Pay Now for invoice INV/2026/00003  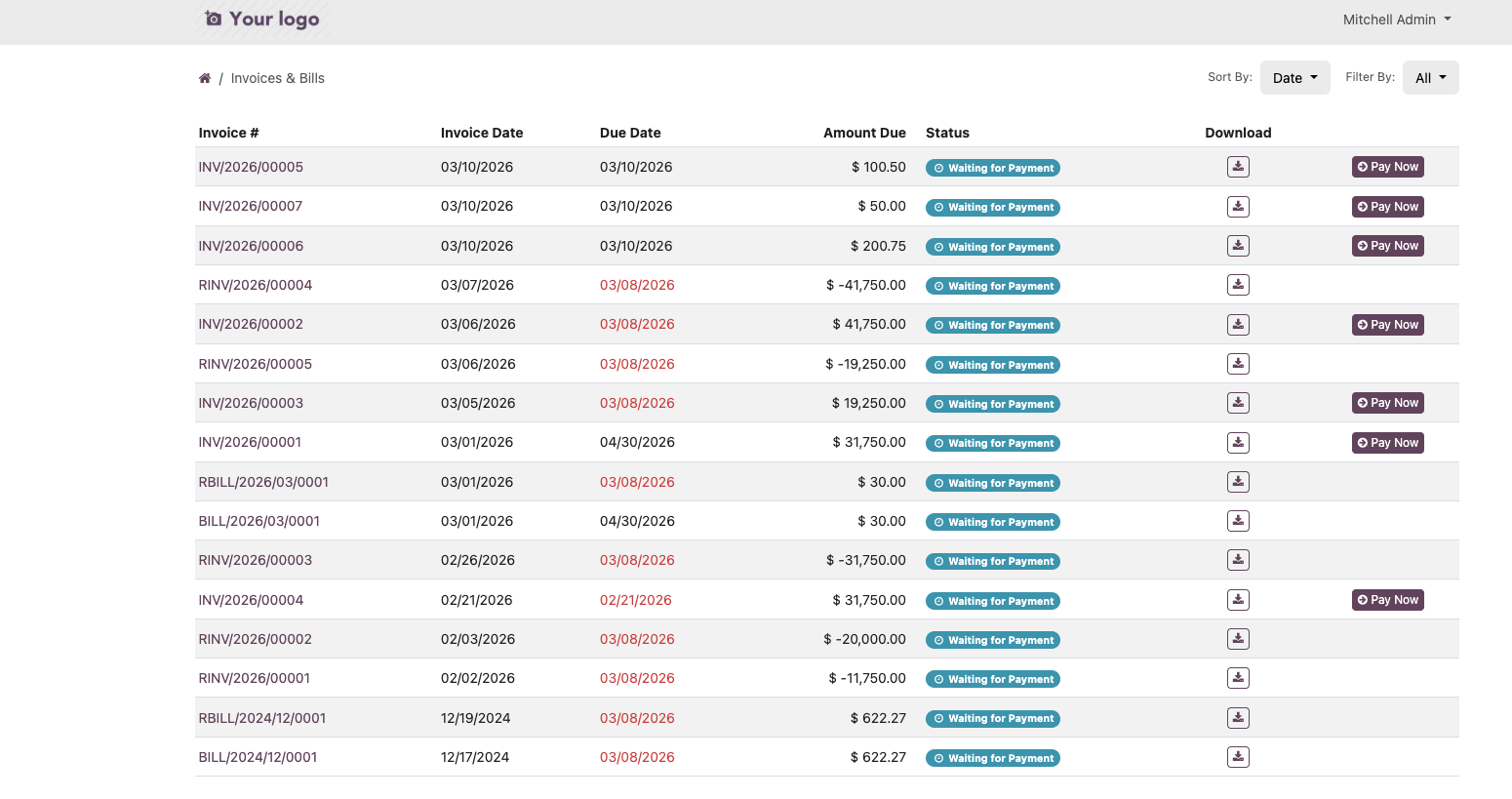(1388, 403)
